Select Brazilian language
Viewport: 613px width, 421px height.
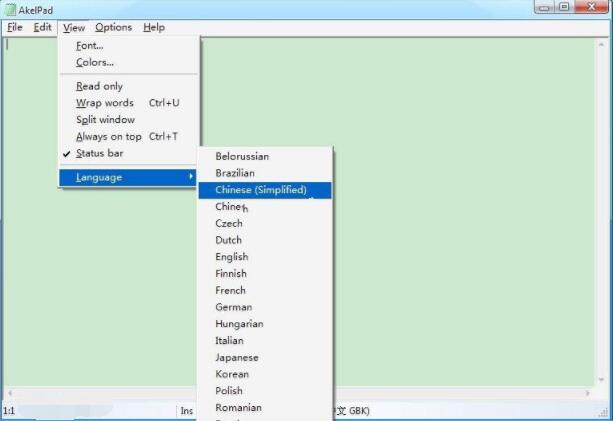point(265,173)
